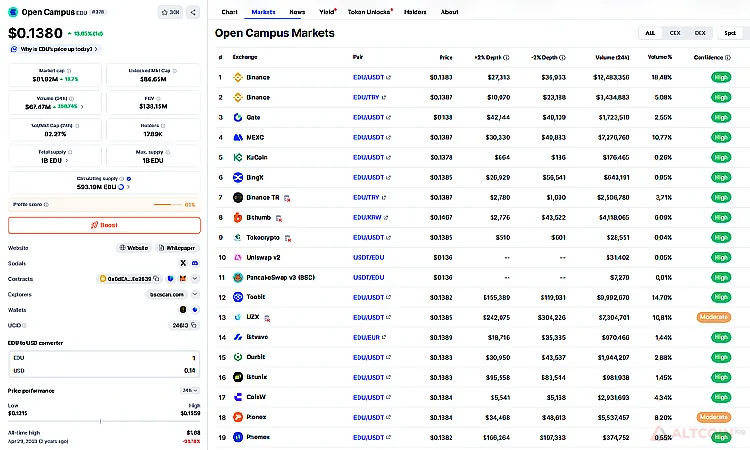The width and height of the screenshot is (750, 450).
Task: Open the EDU/KRW pair link on Bithumb
Action: tap(367, 218)
